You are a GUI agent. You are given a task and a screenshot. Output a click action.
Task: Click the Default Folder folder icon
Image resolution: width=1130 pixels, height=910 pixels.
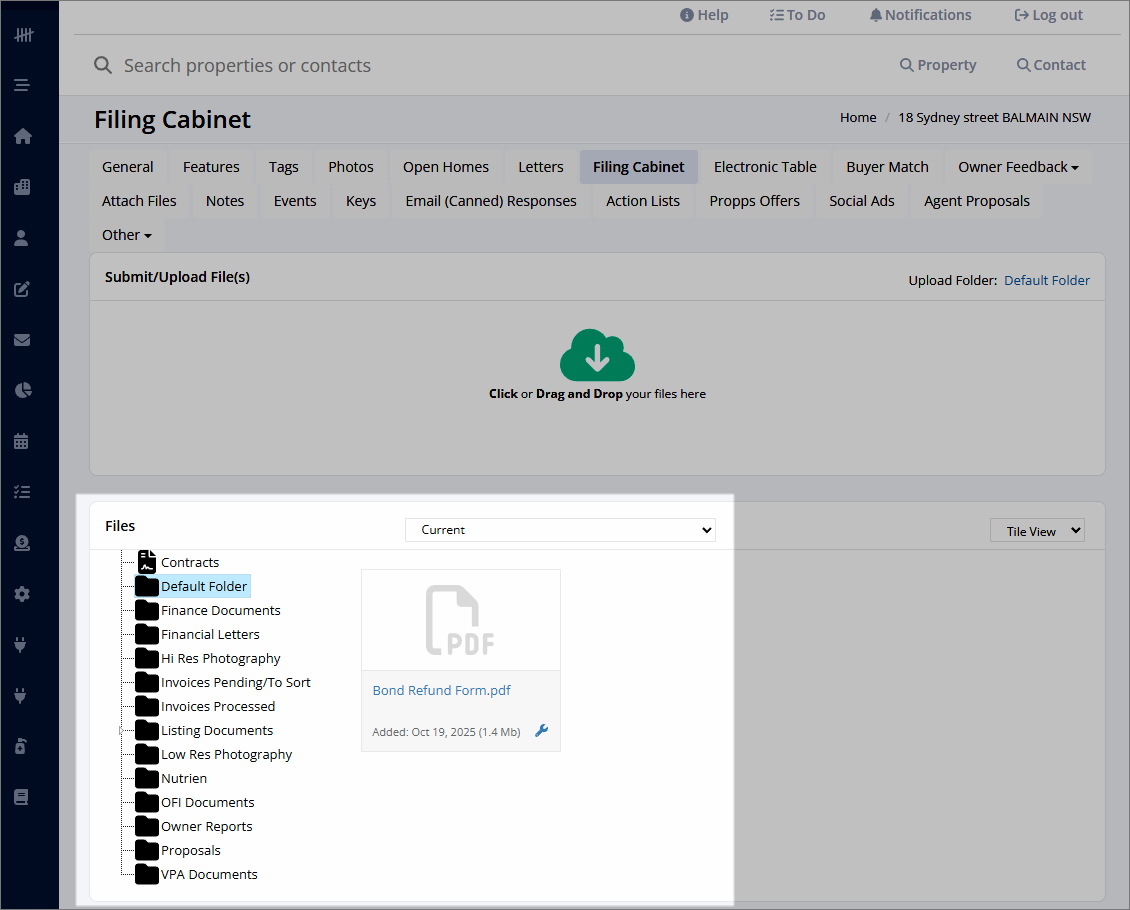pos(147,586)
